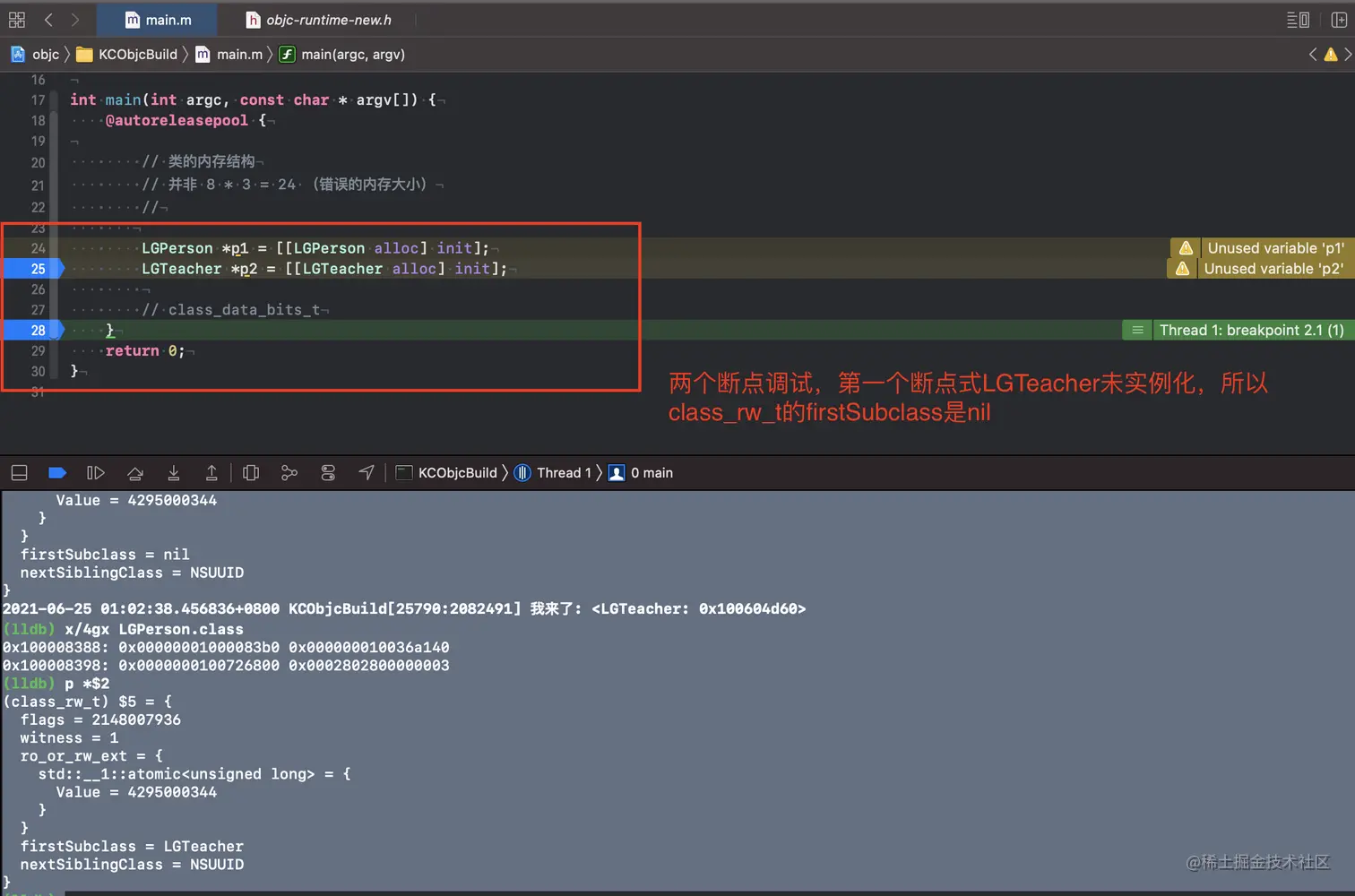The image size is (1355, 896).
Task: Select main.m file in jump bar
Action: click(229, 54)
